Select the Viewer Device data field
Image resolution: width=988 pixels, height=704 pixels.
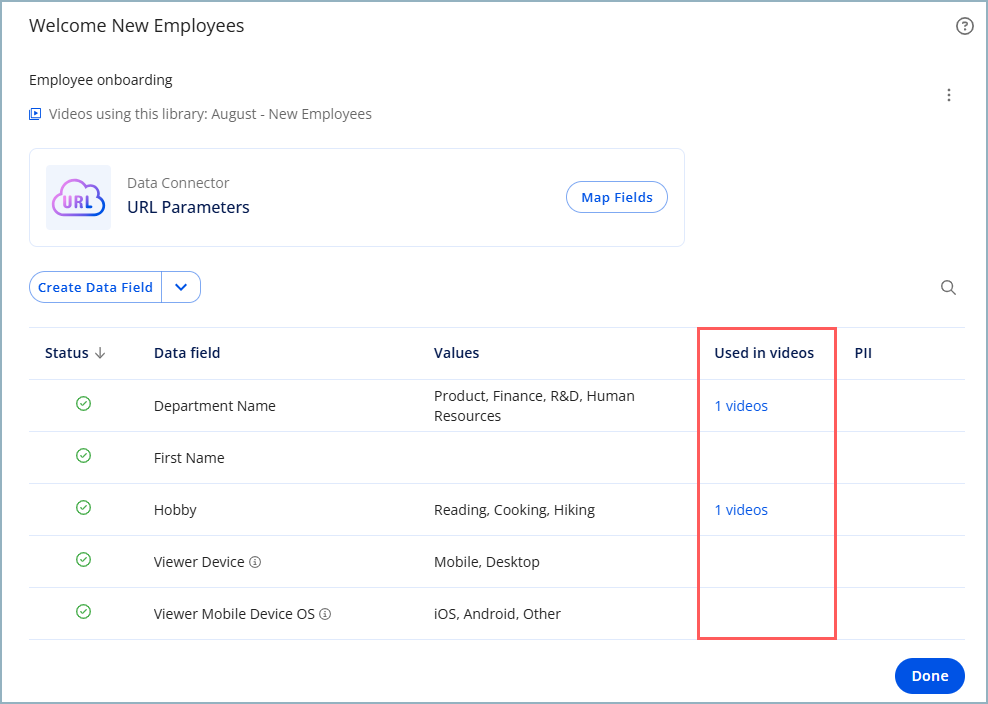(199, 562)
